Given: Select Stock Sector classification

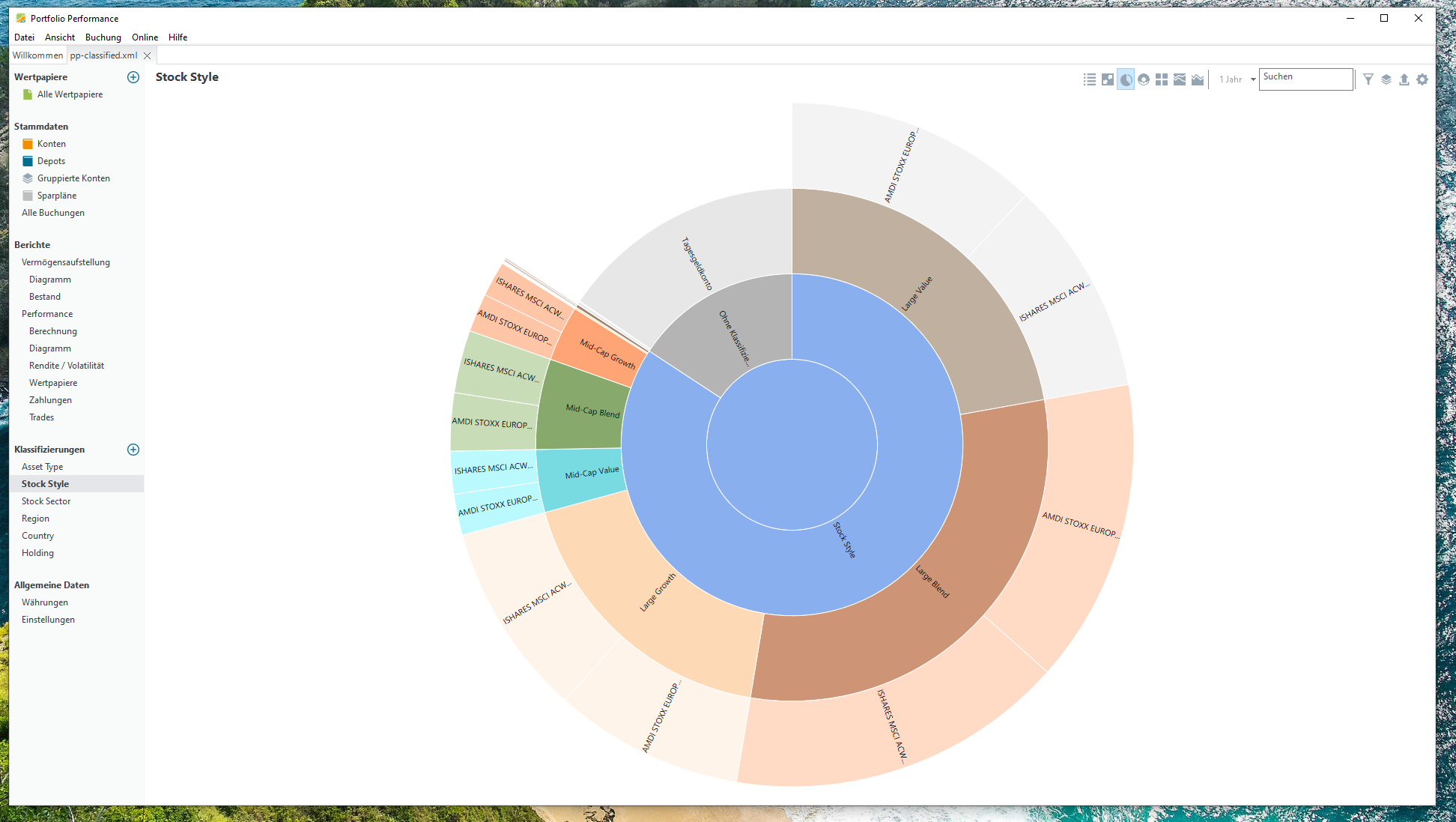Looking at the screenshot, I should [46, 501].
